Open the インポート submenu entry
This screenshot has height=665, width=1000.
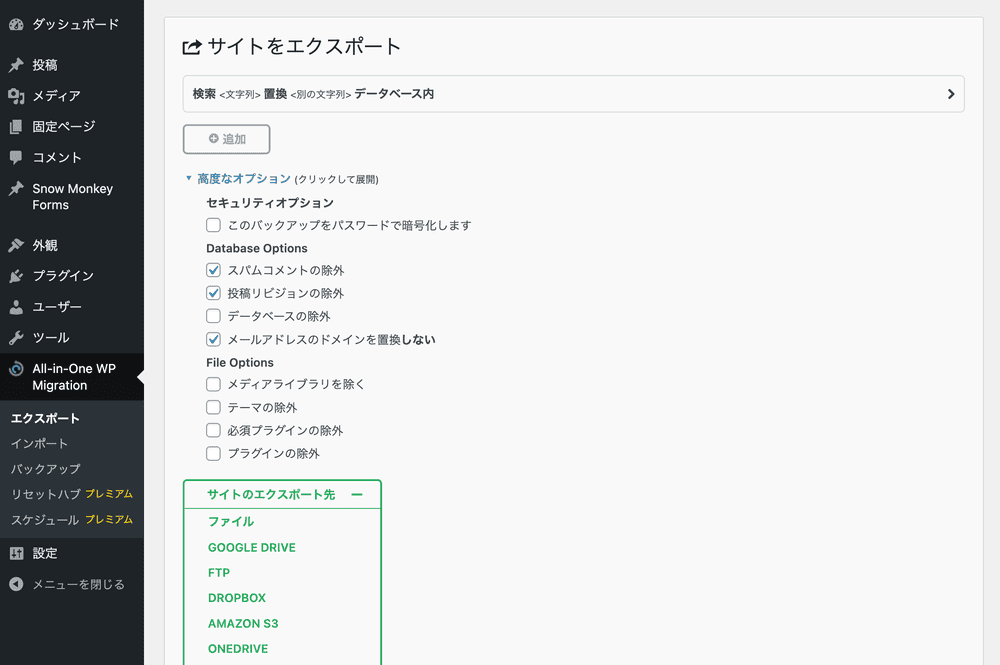(x=38, y=443)
